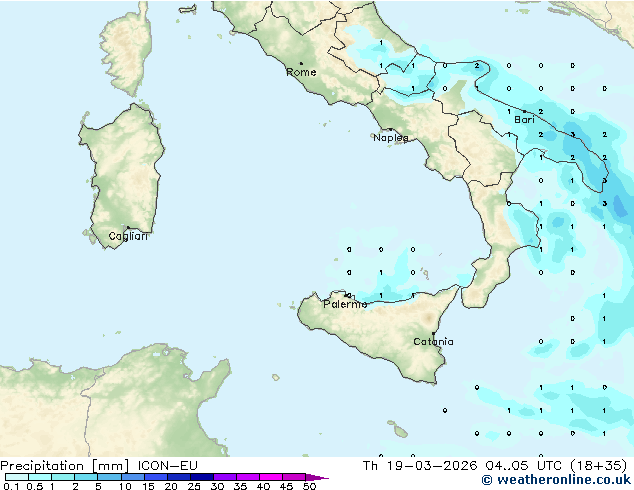Click the 35–40 mm violet swatch
This screenshot has width=634, height=490.
(247, 477)
